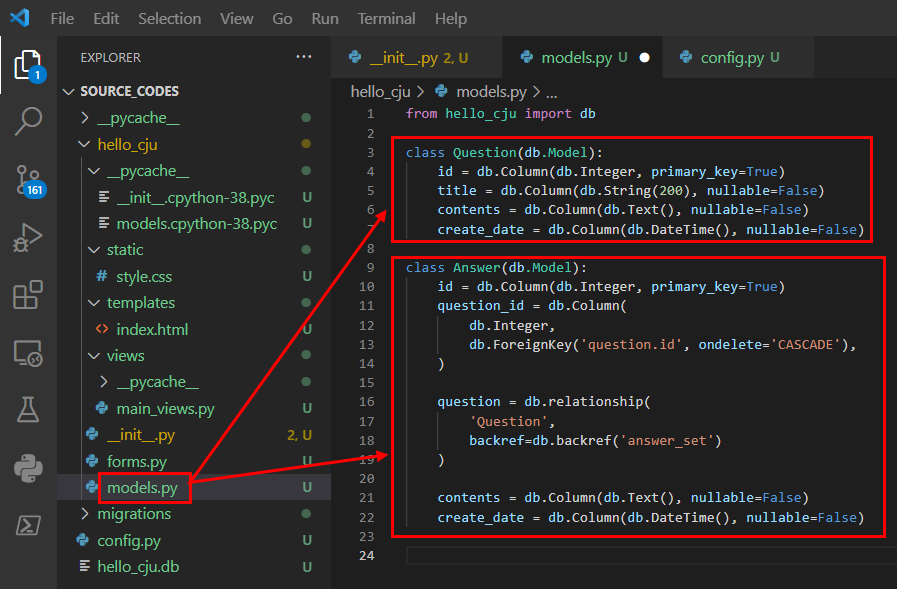Open the Help menu
The image size is (897, 589).
click(x=451, y=19)
